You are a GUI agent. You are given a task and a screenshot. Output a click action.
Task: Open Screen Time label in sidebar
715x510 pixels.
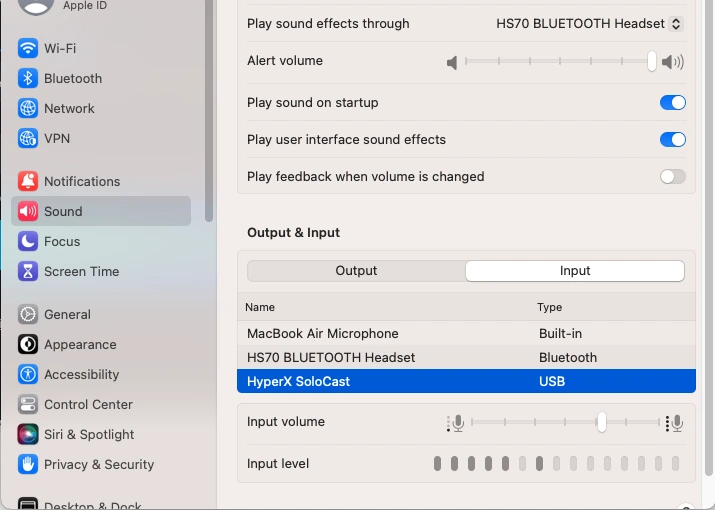click(82, 271)
